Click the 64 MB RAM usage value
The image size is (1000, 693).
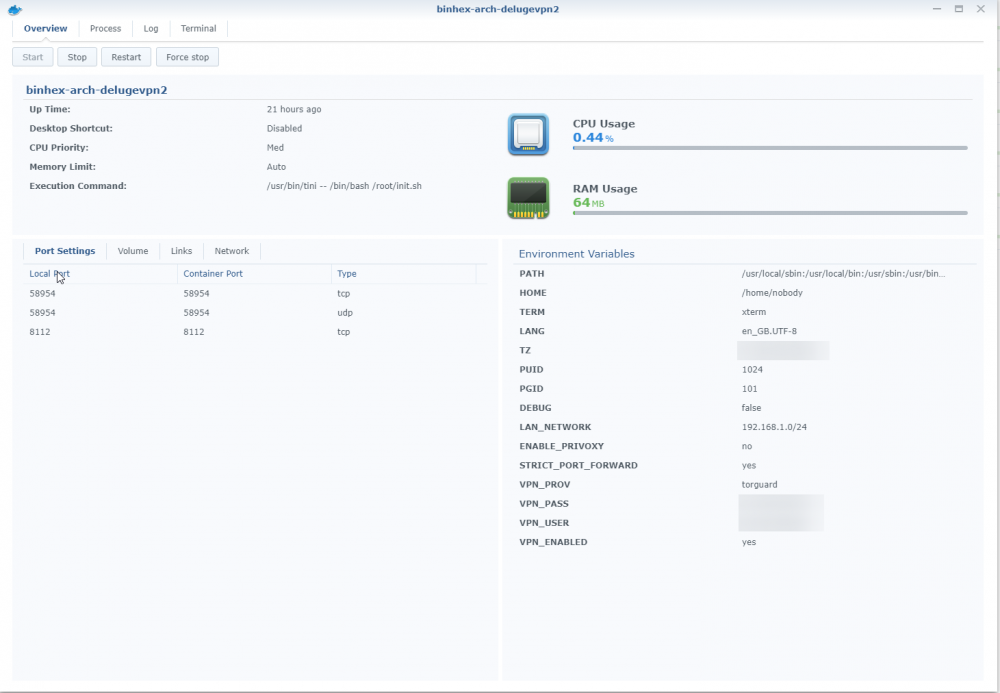(x=589, y=203)
